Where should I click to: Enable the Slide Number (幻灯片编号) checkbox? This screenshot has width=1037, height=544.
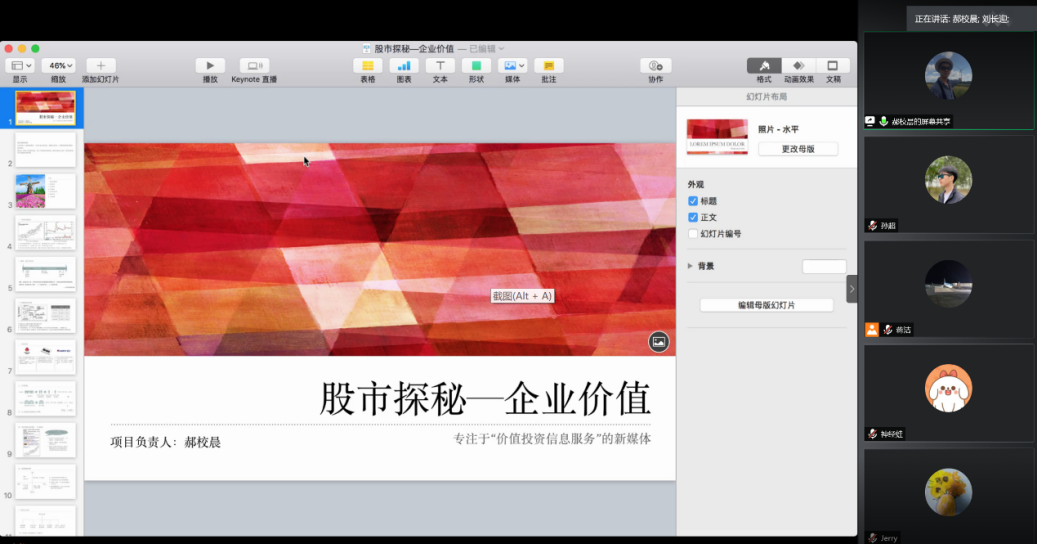tap(693, 234)
